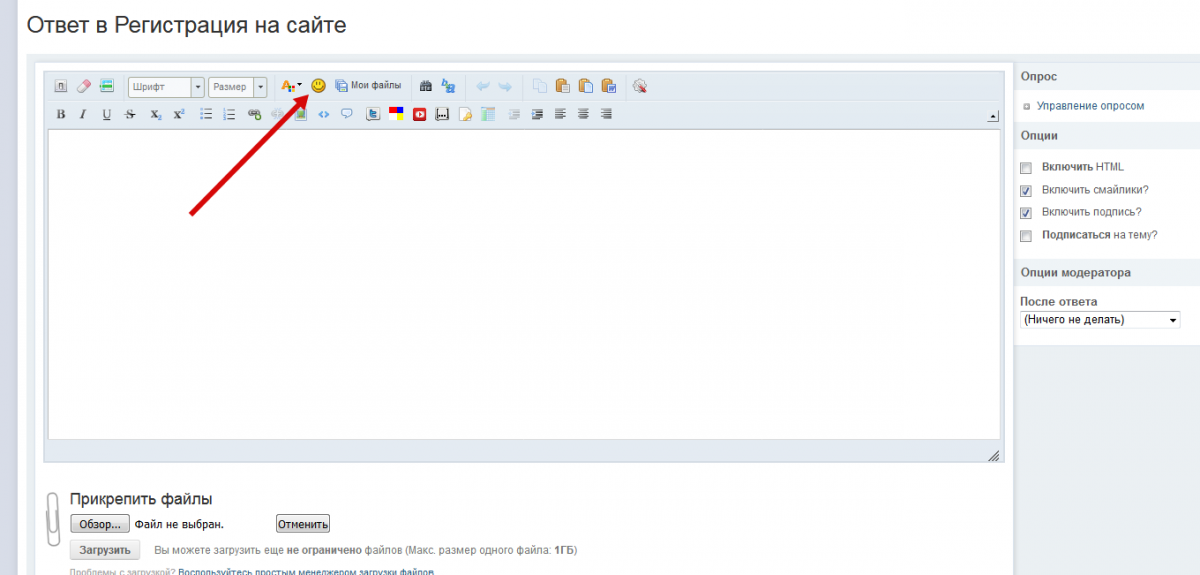1200x575 pixels.
Task: Apply strikethrough formatting
Action: point(130,114)
